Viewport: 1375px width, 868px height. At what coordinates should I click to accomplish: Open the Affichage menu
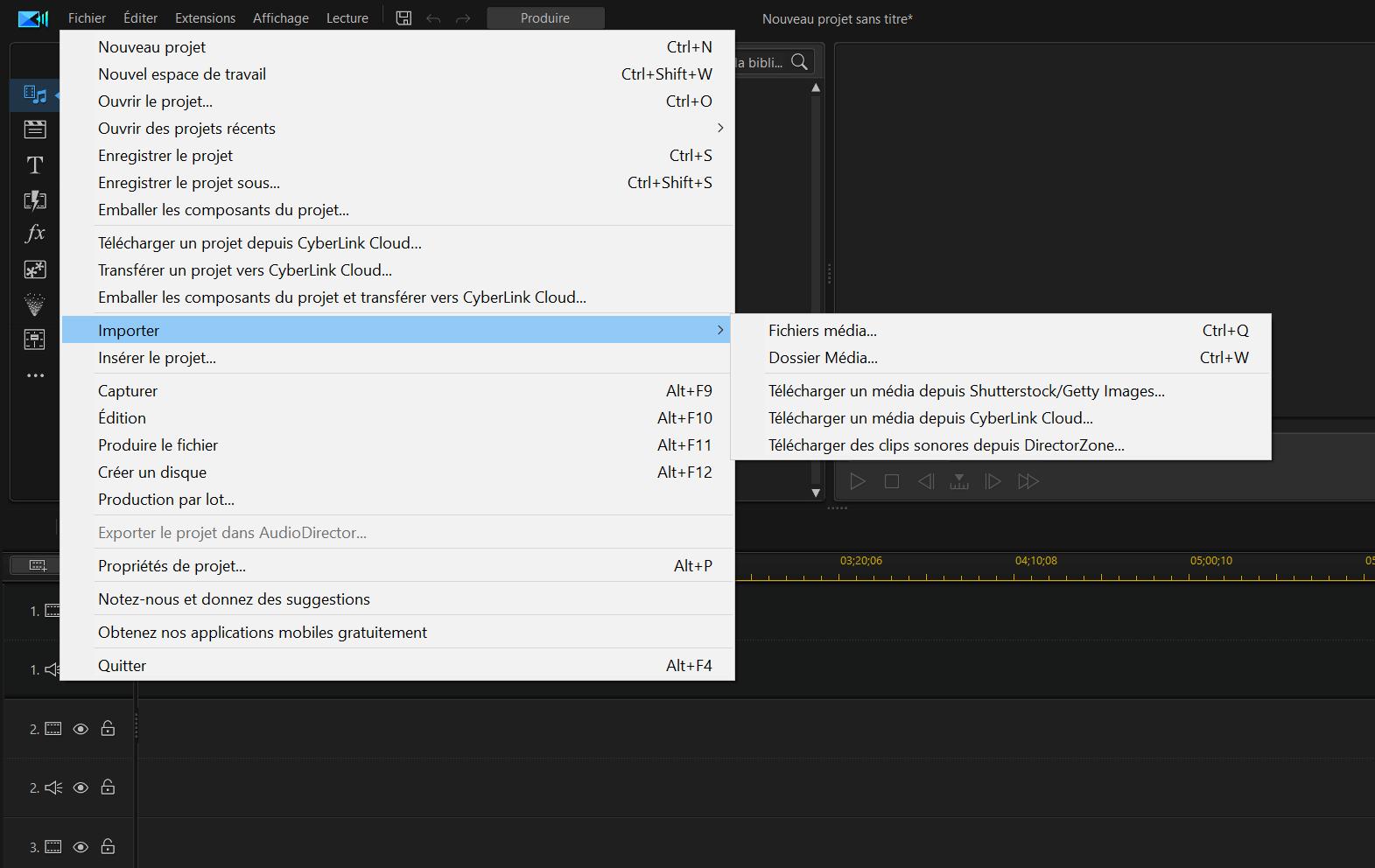280,18
